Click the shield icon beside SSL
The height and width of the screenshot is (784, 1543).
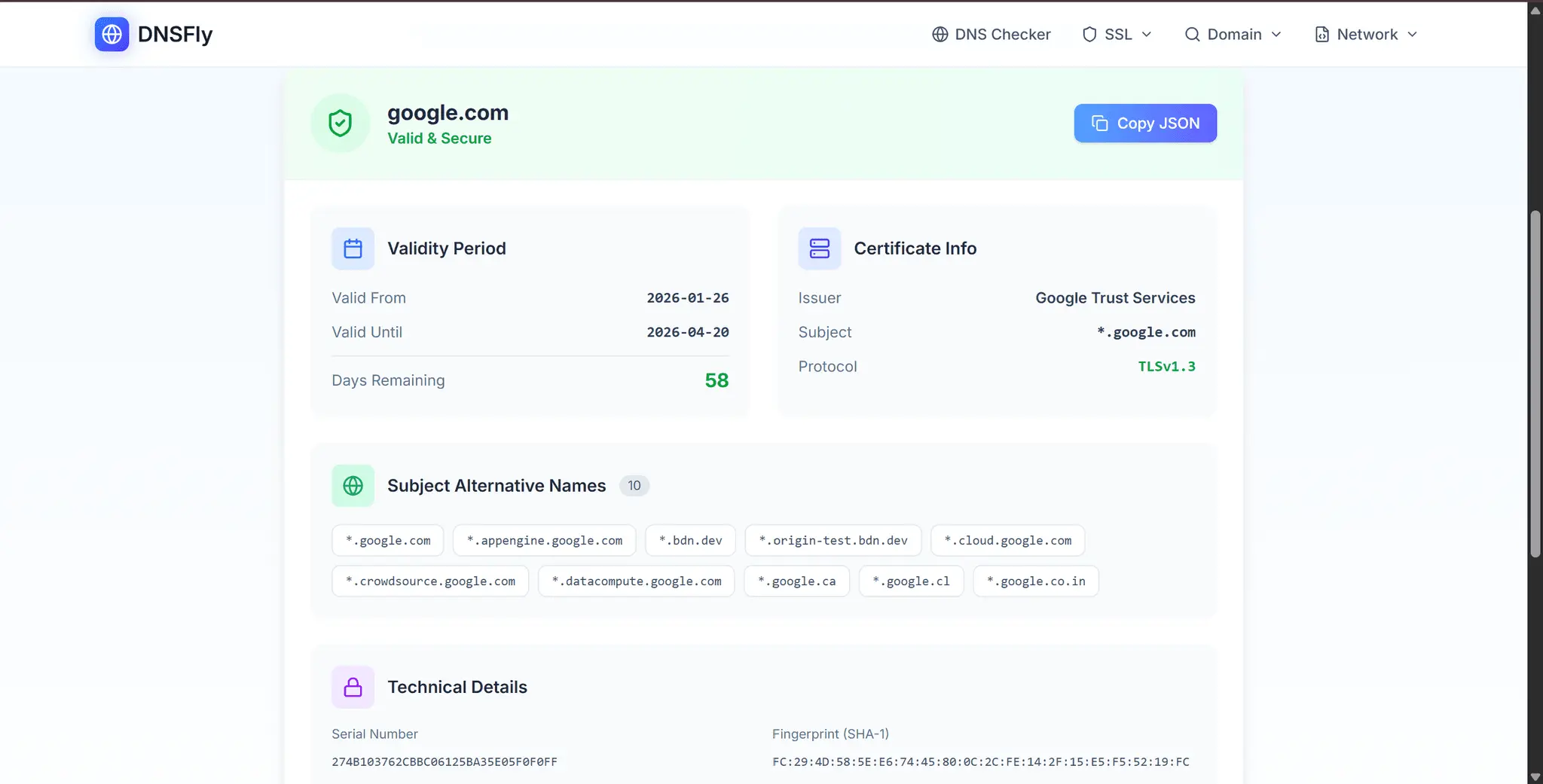click(x=1089, y=34)
